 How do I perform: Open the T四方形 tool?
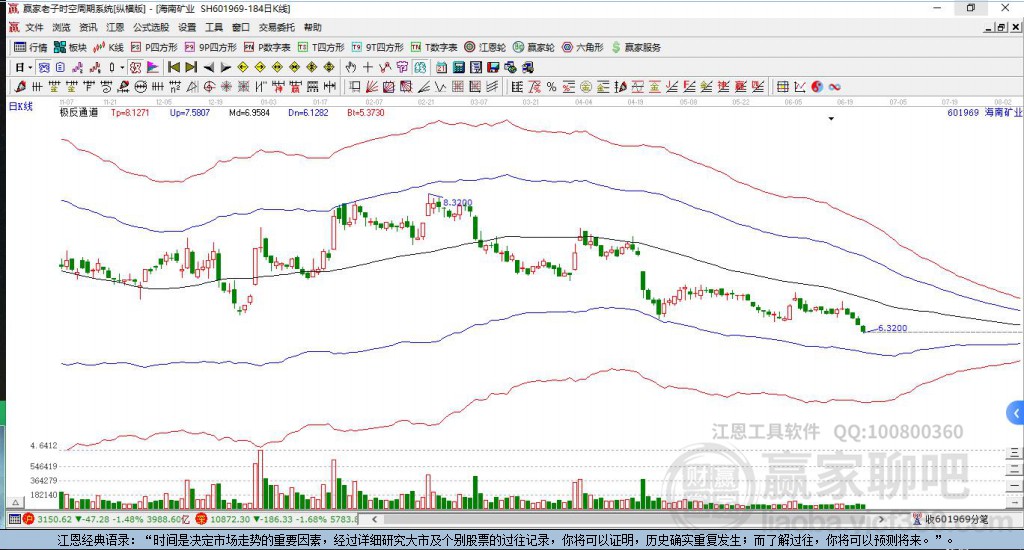point(321,47)
